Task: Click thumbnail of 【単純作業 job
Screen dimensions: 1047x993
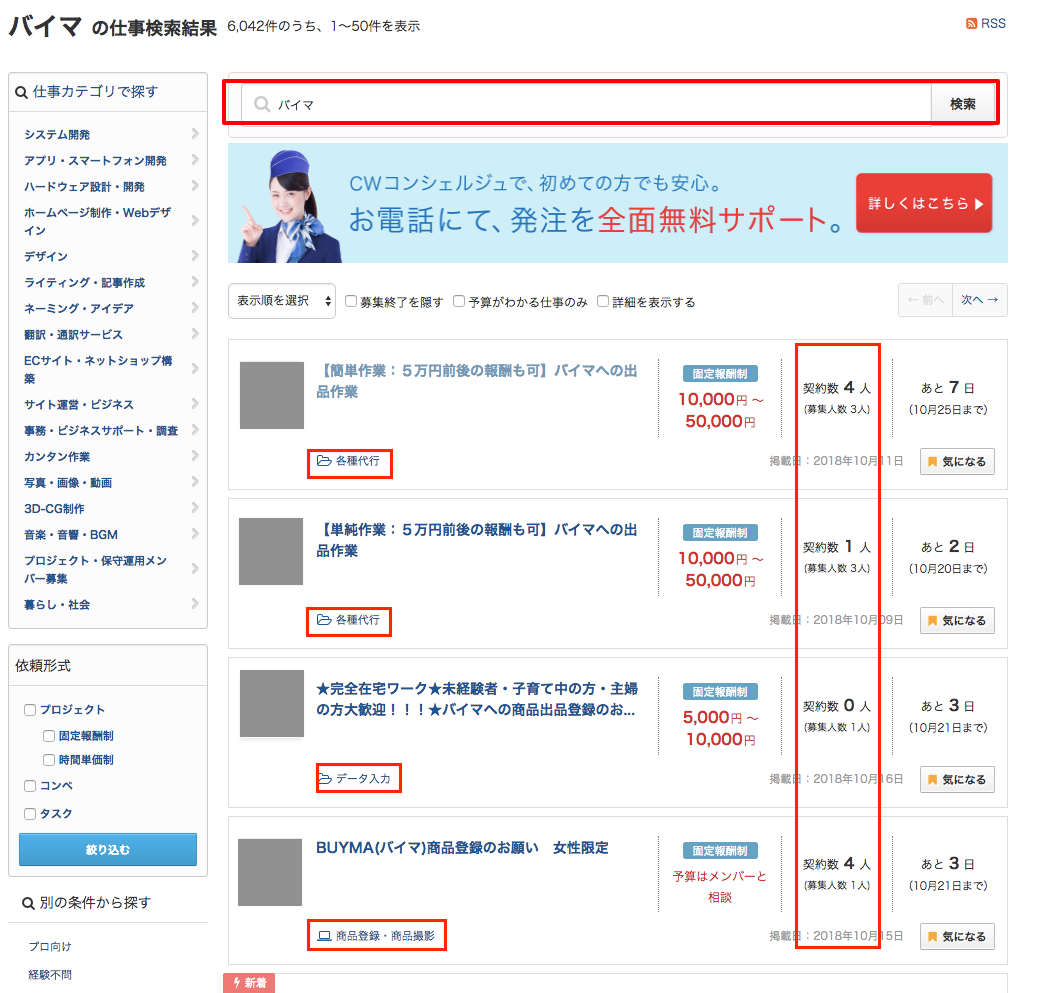Action: 271,552
